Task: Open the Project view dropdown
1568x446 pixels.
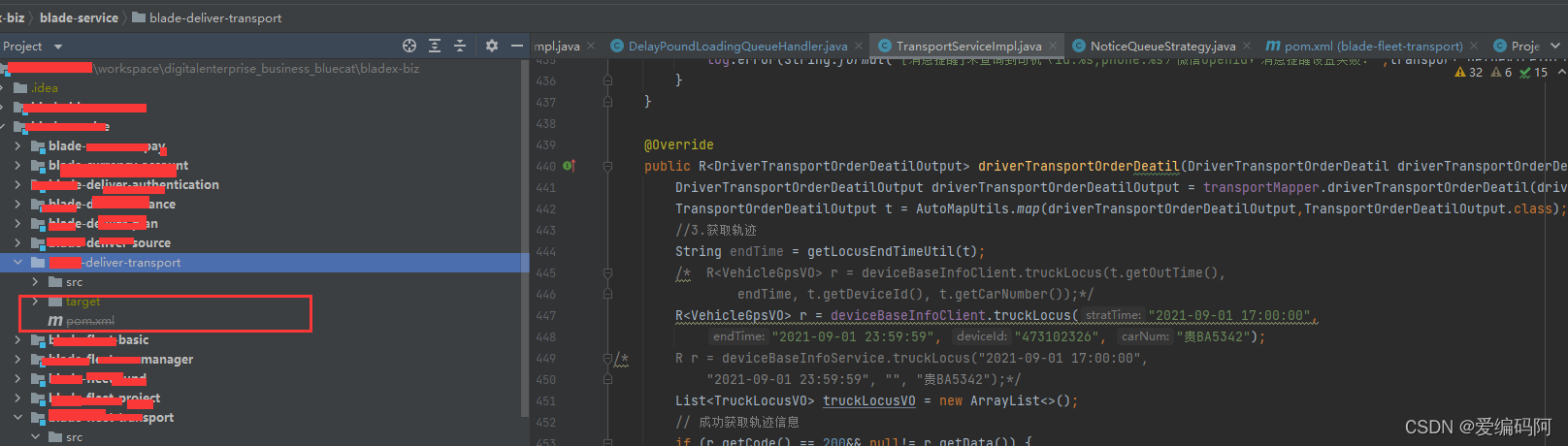Action: point(58,47)
